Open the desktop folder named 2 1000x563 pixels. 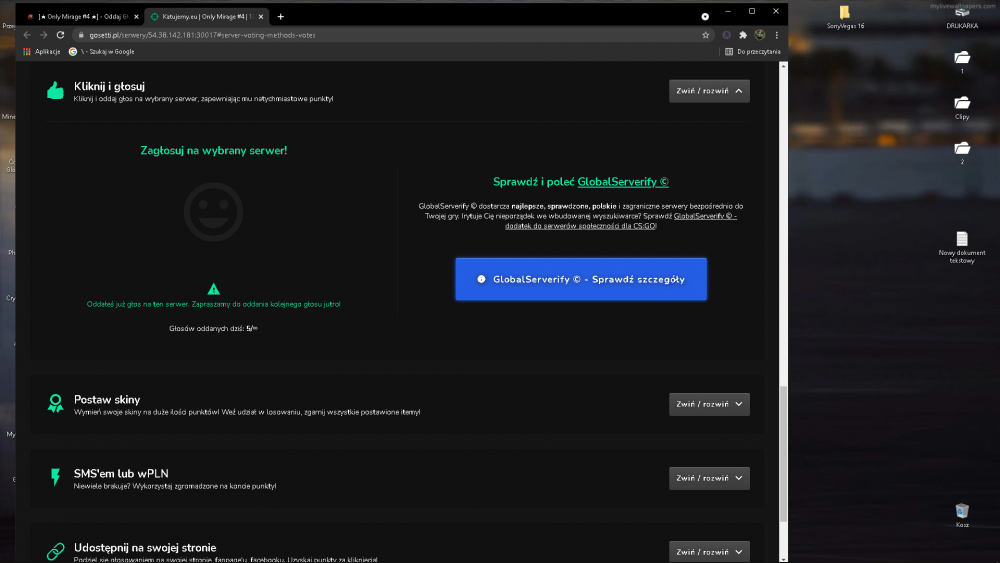pyautogui.click(x=962, y=152)
